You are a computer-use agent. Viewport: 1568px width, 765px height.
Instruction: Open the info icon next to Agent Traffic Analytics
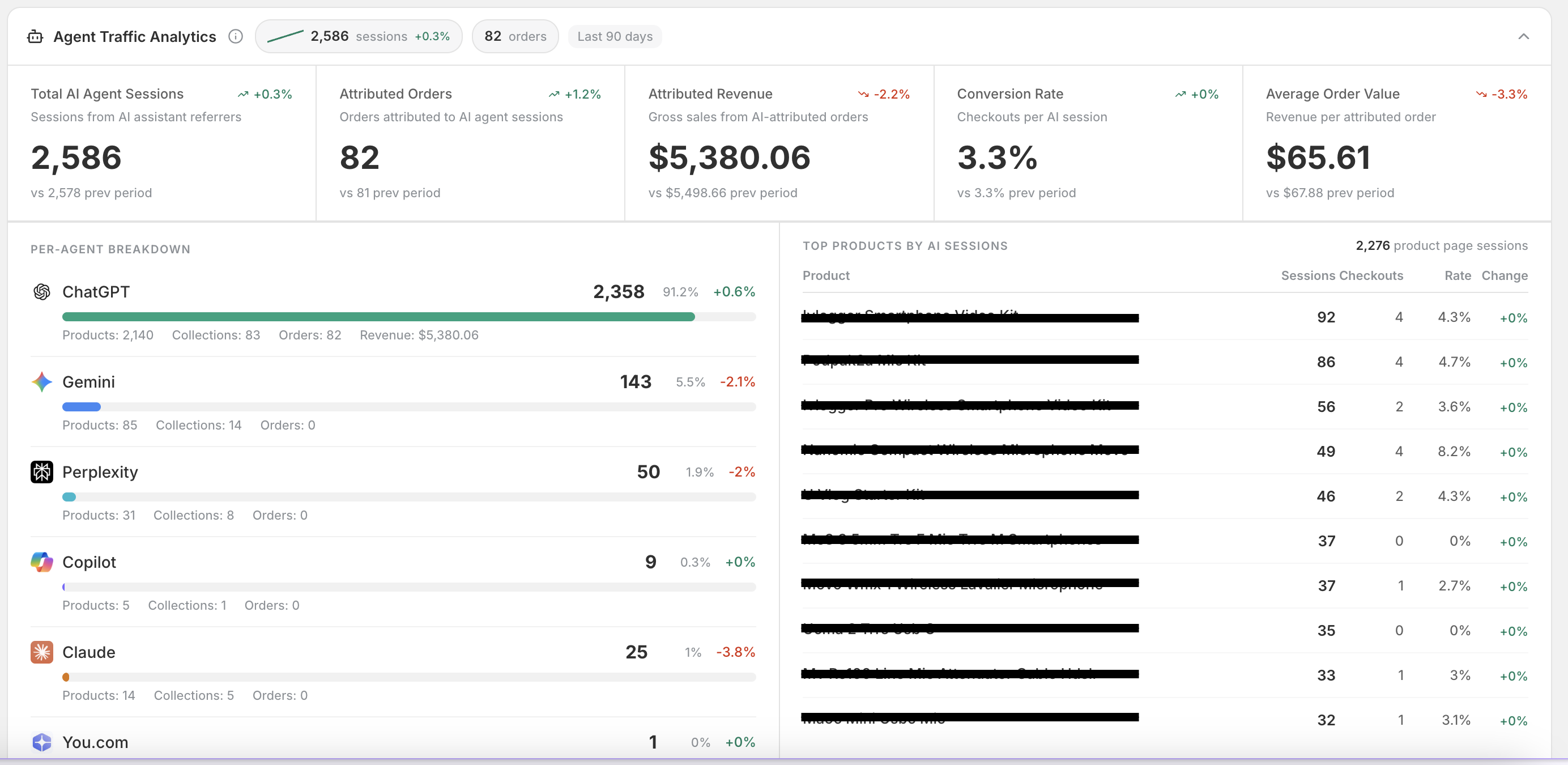(236, 36)
